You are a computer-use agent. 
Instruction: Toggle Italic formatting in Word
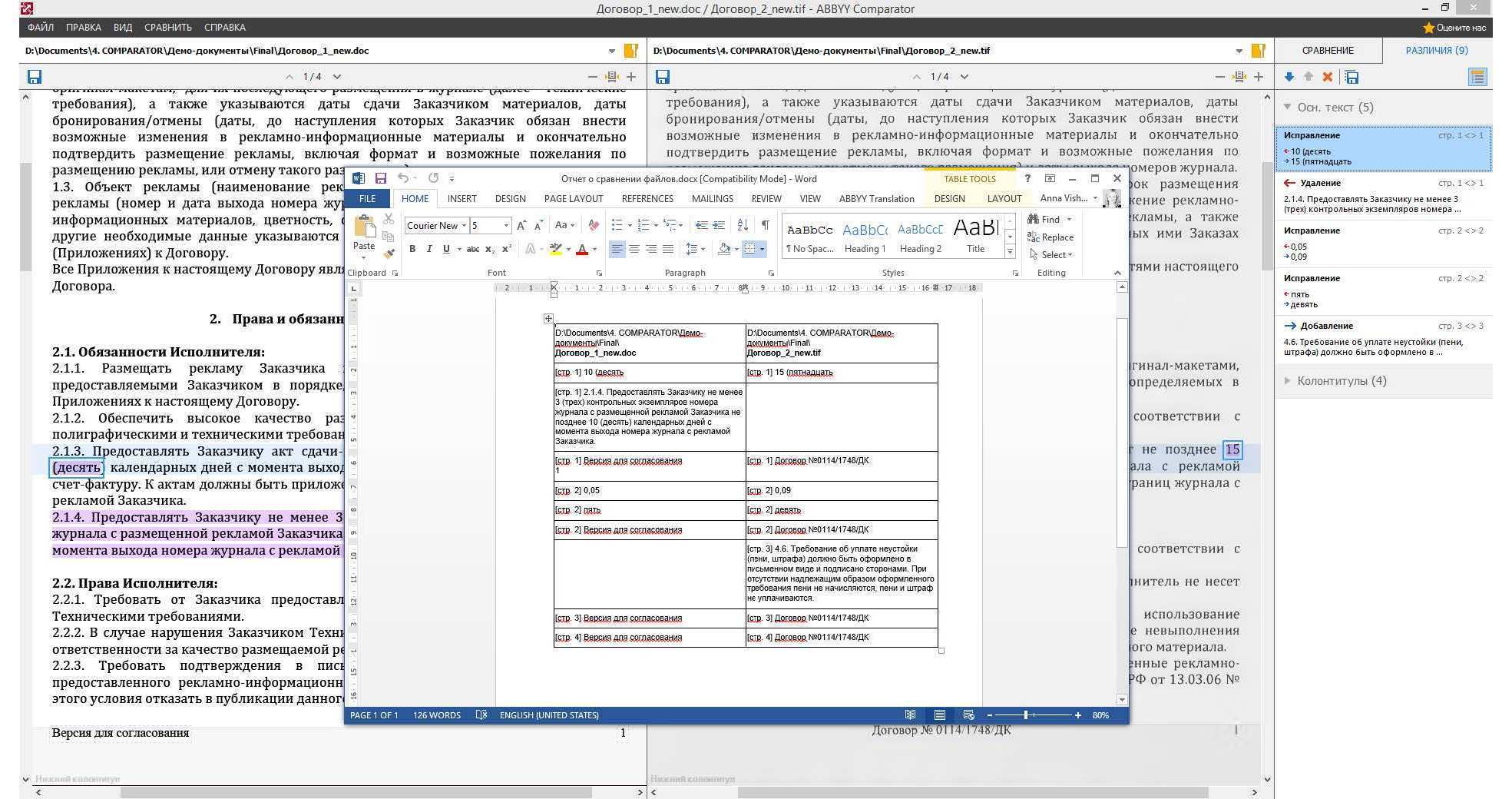click(429, 249)
